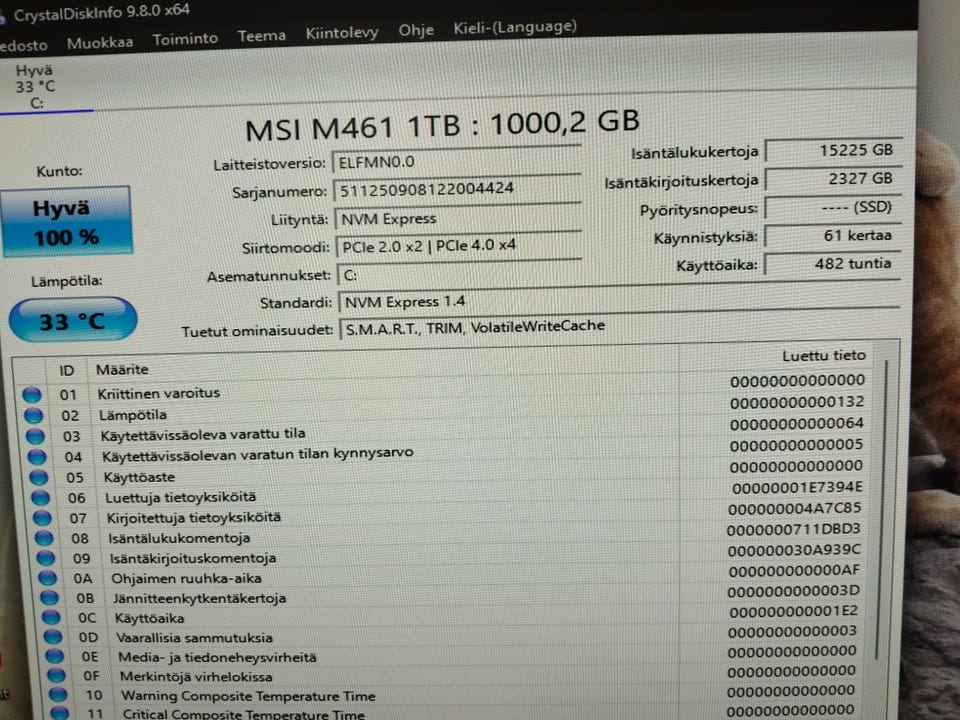
Task: Click the 33 °C temperature indicator
Action: (x=72, y=320)
